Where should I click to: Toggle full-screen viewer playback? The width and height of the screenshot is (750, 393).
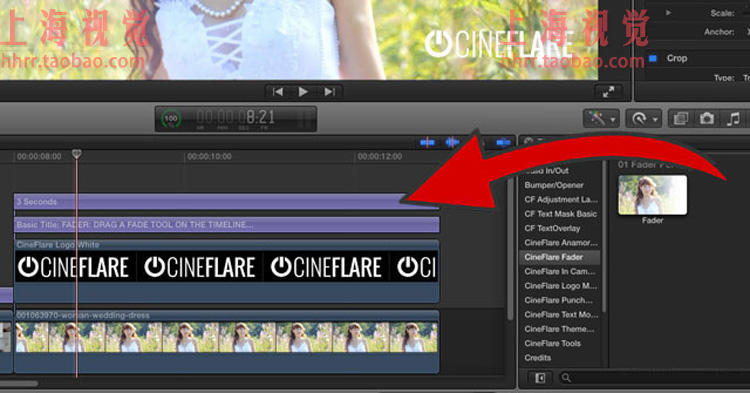click(608, 92)
